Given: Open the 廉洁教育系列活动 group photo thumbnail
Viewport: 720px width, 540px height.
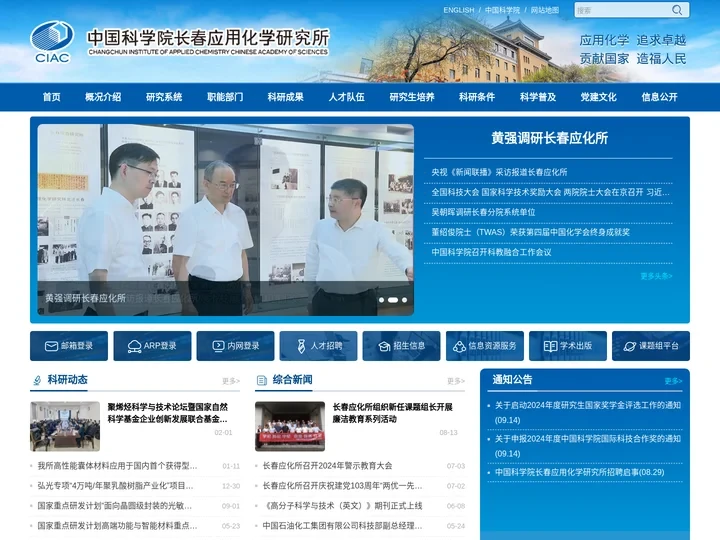Looking at the screenshot, I should point(290,426).
